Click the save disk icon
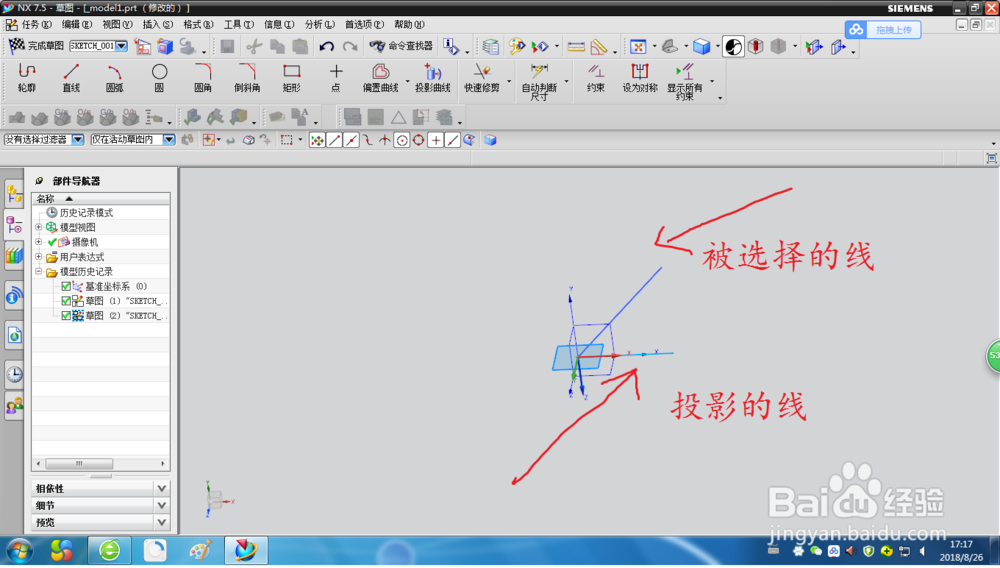 coord(227,46)
